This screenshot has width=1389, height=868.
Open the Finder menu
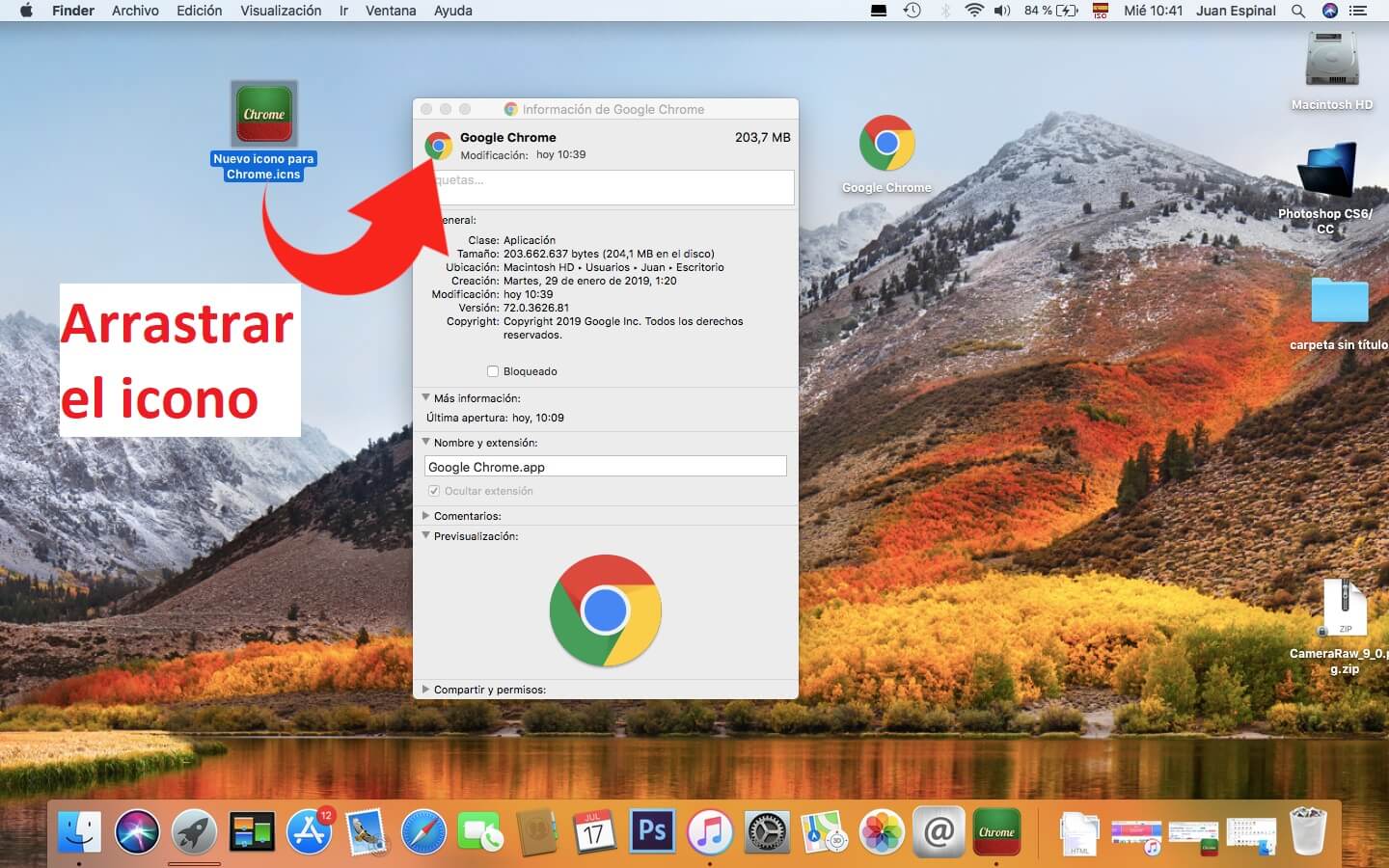(73, 11)
